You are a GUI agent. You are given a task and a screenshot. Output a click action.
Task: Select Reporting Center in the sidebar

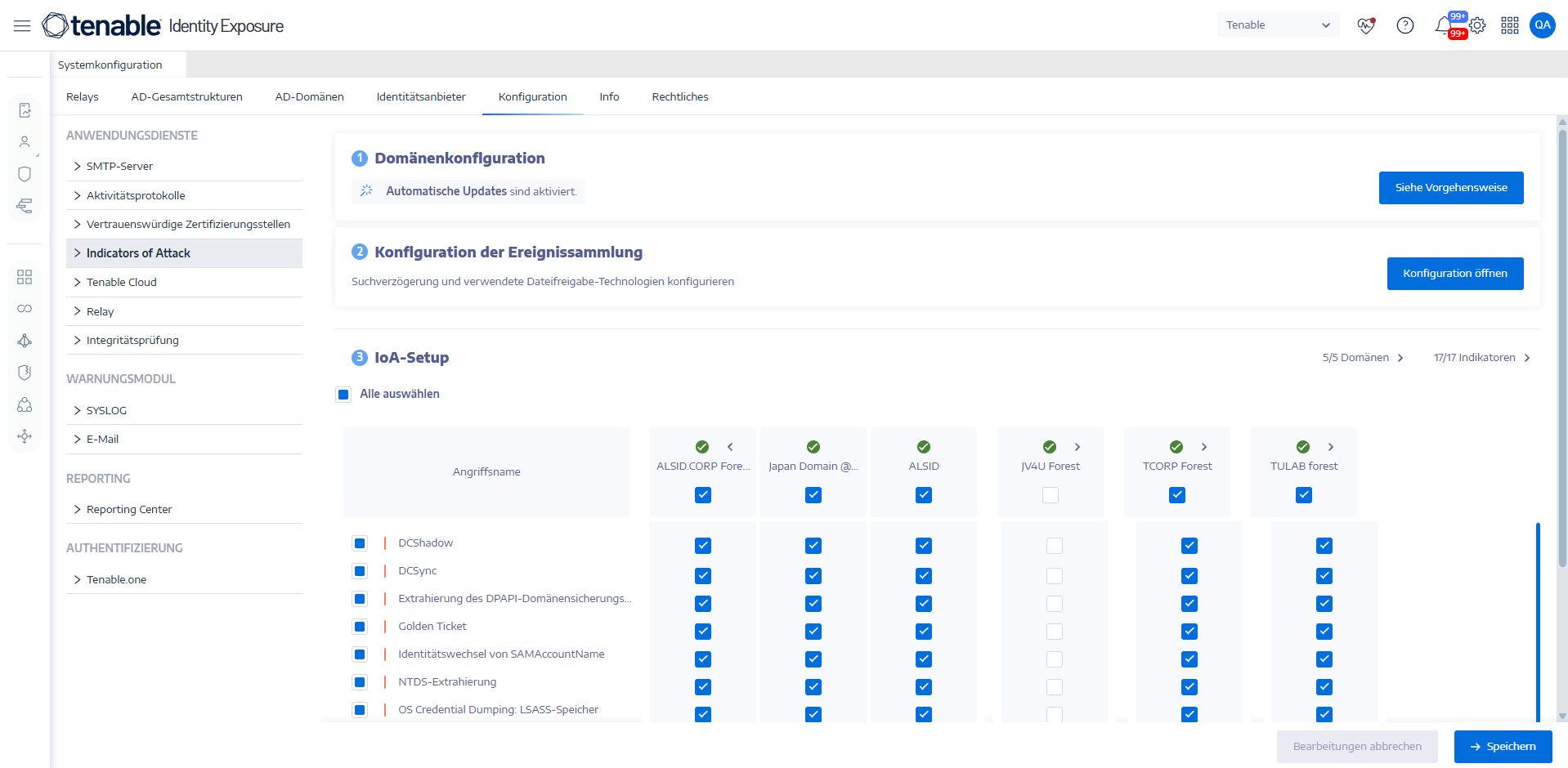click(x=129, y=510)
